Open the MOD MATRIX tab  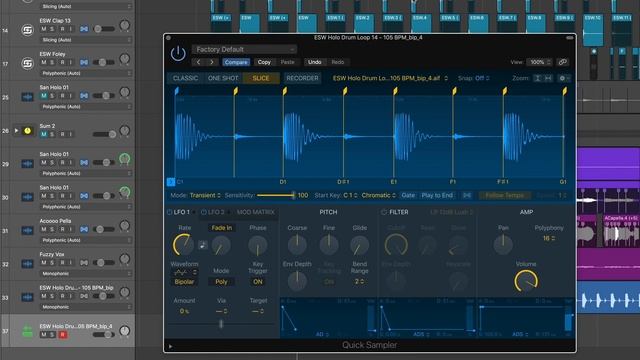(256, 212)
